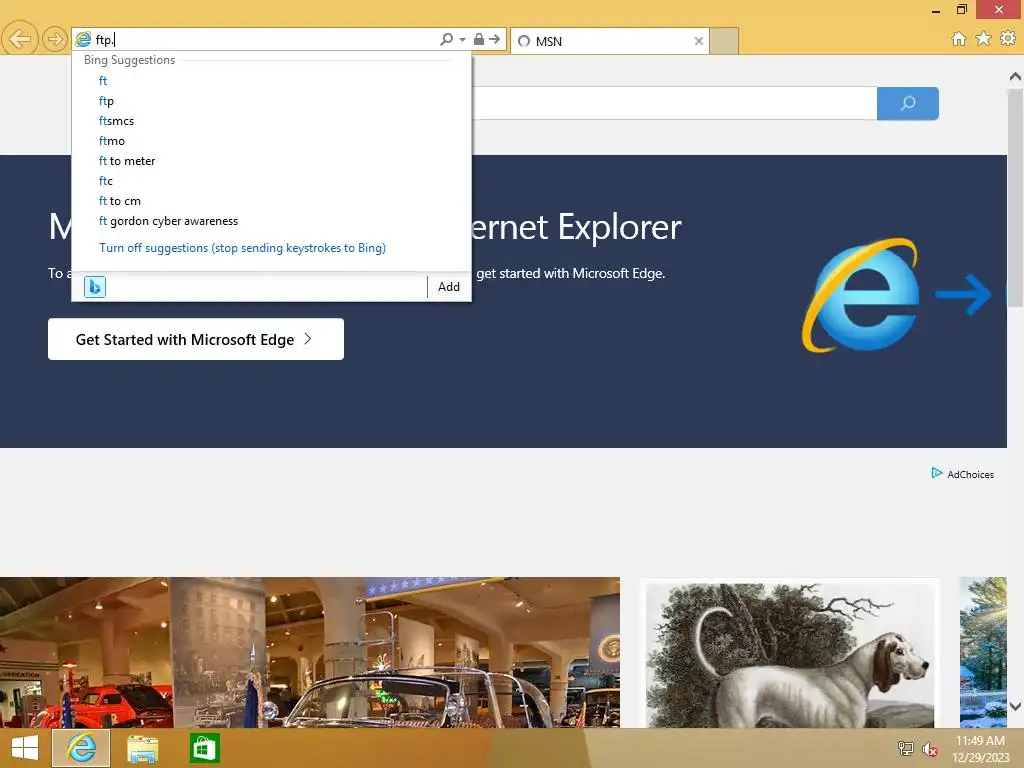Open the address bar autocomplete dropdown arrow
This screenshot has width=1024, height=768.
[462, 40]
